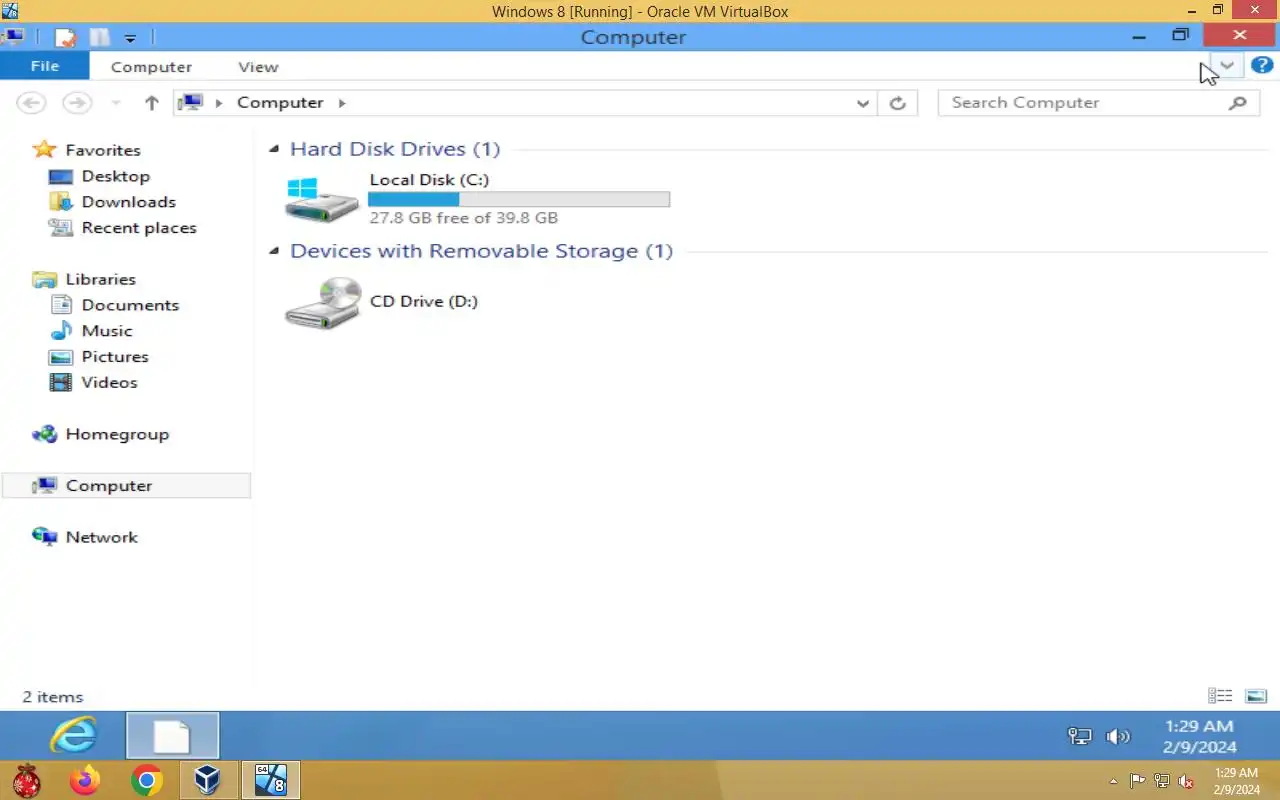The image size is (1280, 800).
Task: Open the recent locations dropdown arrow
Action: [116, 103]
